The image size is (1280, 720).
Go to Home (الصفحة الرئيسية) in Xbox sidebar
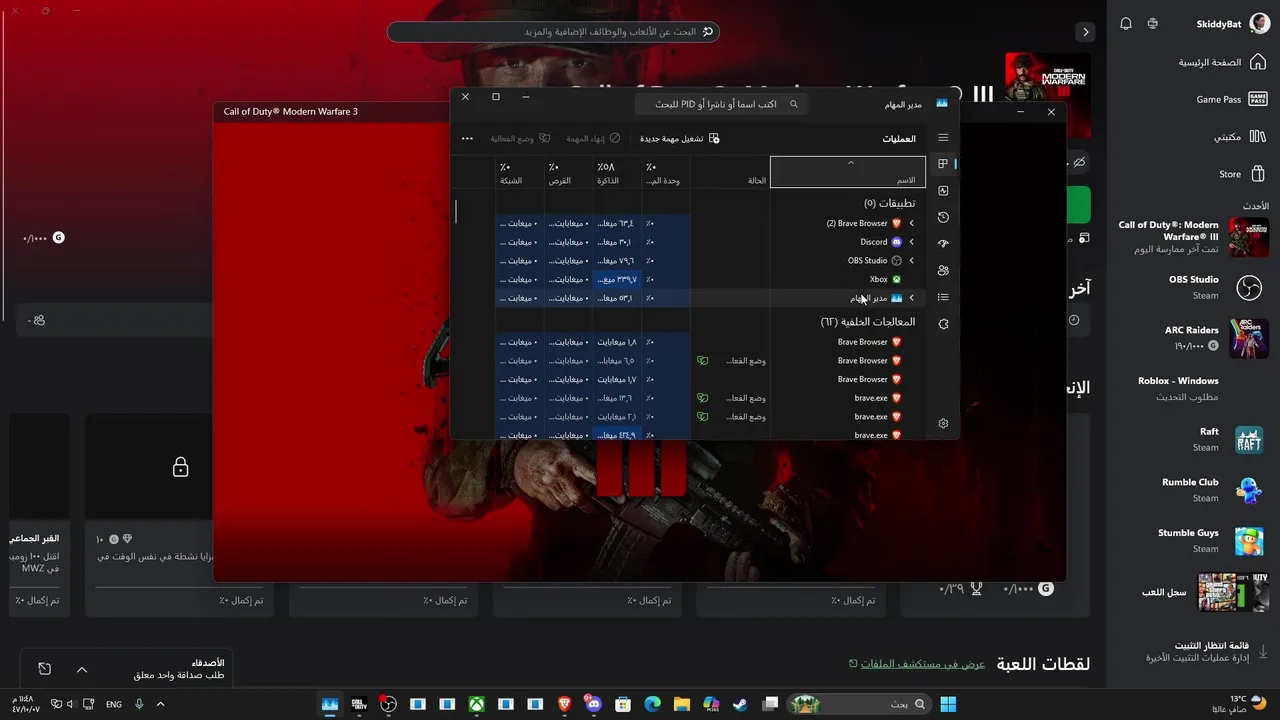pyautogui.click(x=1223, y=62)
